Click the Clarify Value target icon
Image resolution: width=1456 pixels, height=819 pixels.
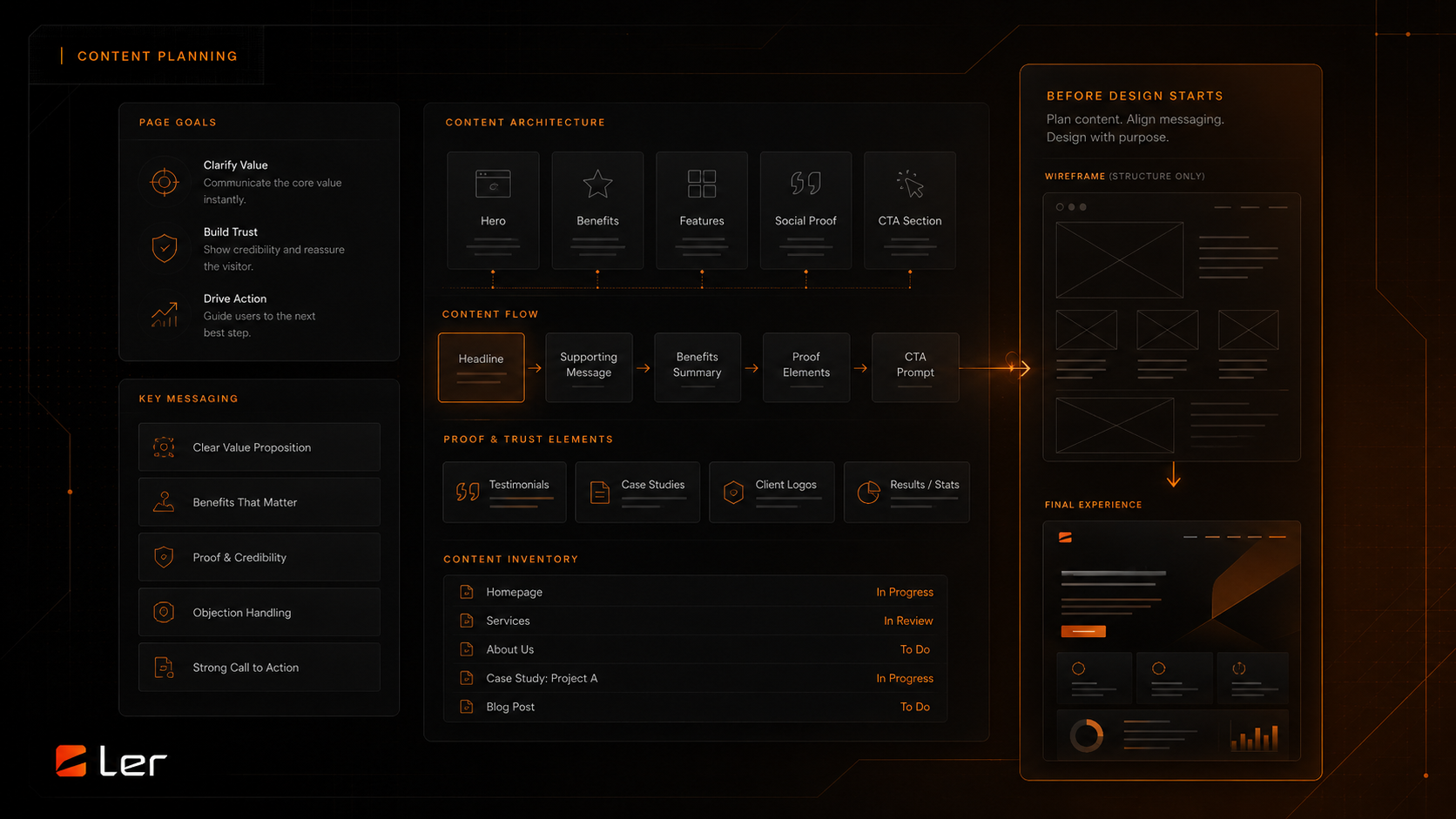(x=165, y=182)
